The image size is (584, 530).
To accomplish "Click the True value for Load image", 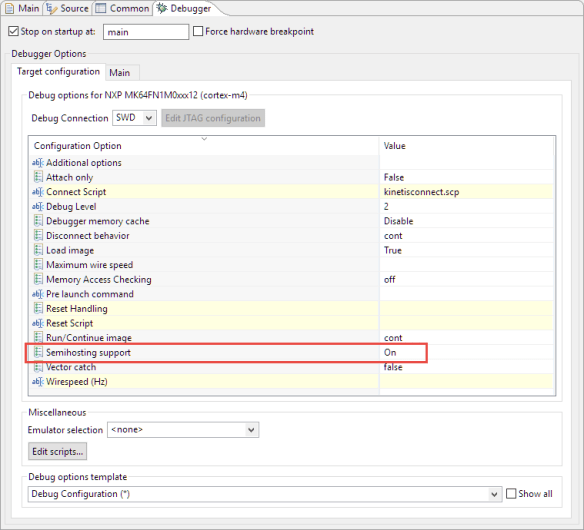I will tap(393, 250).
